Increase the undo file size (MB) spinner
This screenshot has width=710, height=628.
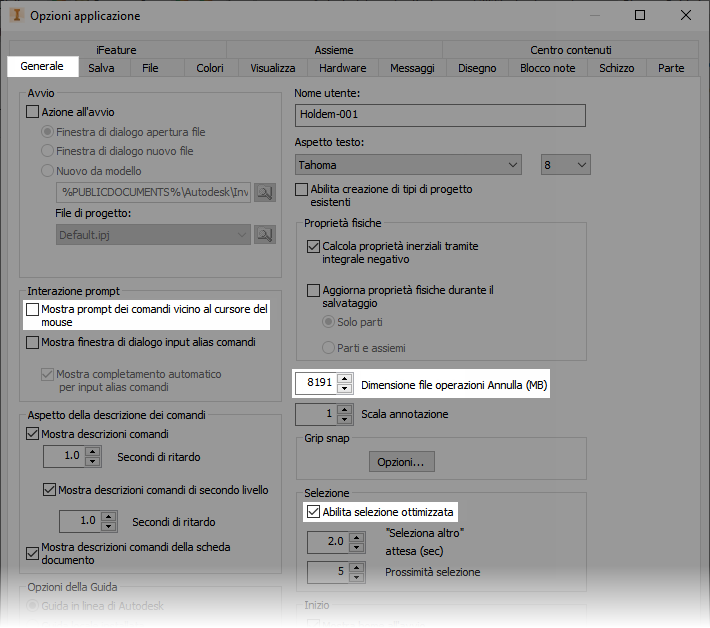(345, 379)
